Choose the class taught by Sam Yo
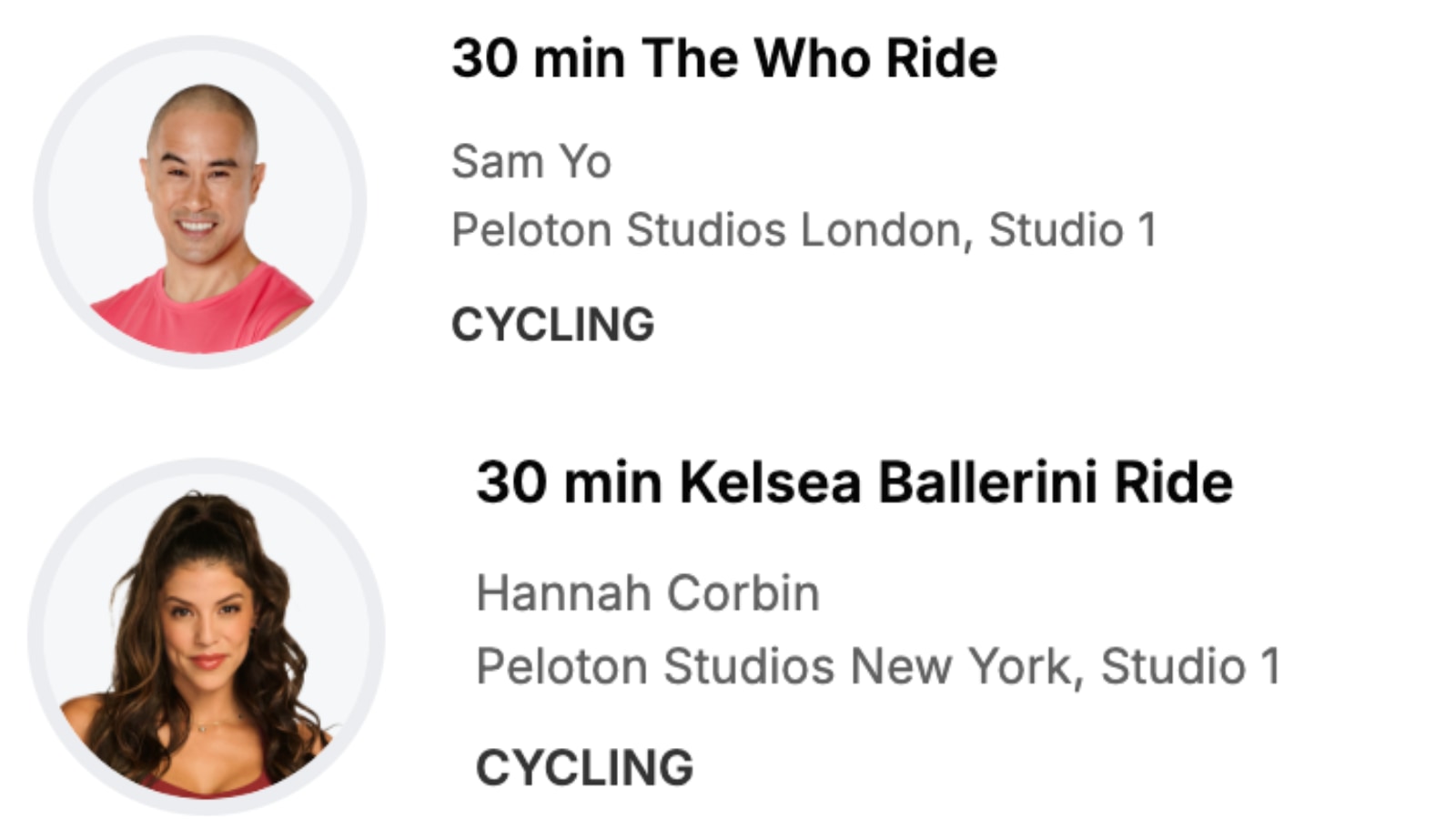The height and width of the screenshot is (819, 1456). tap(723, 59)
